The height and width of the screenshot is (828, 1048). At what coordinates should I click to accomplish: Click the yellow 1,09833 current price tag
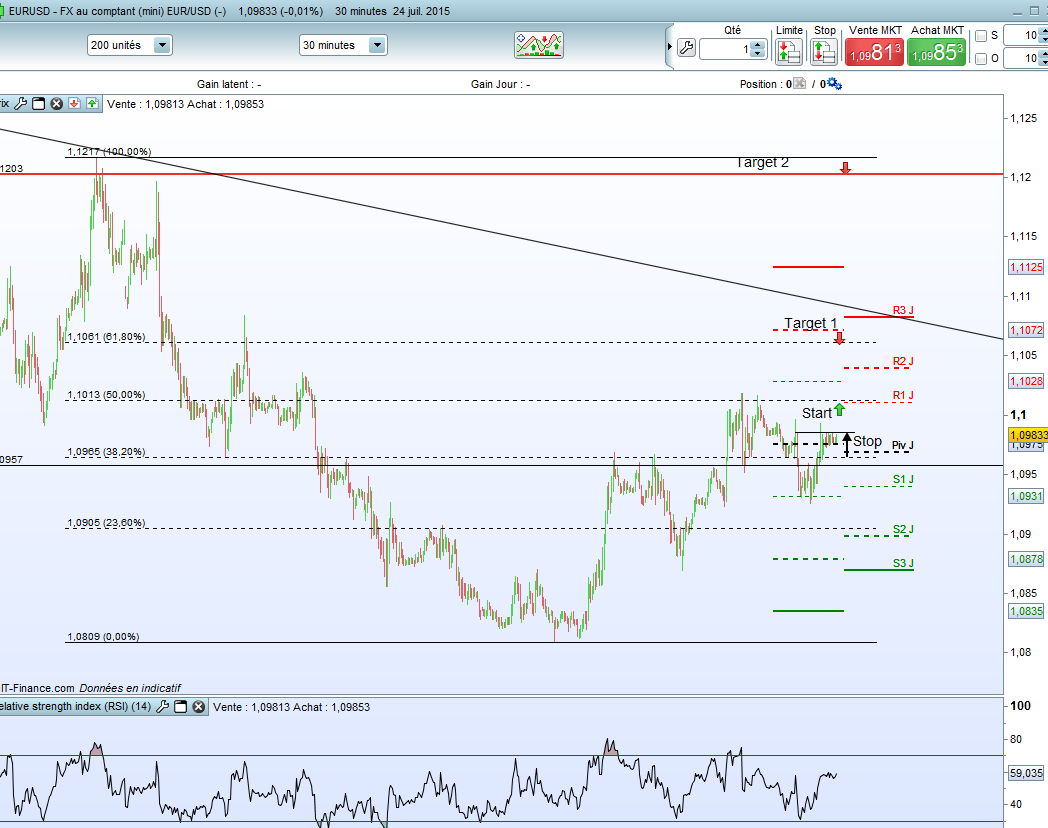1028,435
